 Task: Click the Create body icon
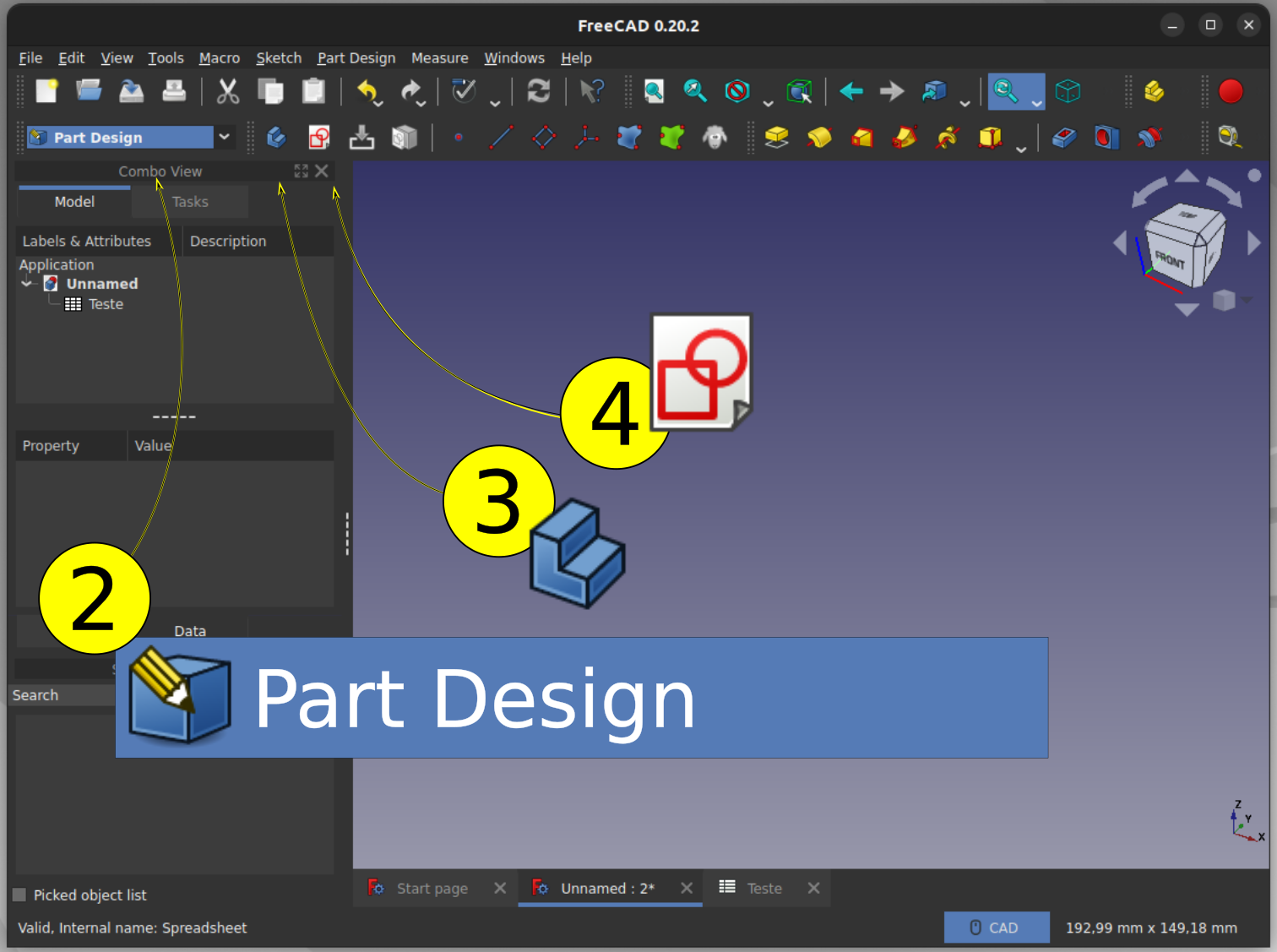pyautogui.click(x=276, y=137)
